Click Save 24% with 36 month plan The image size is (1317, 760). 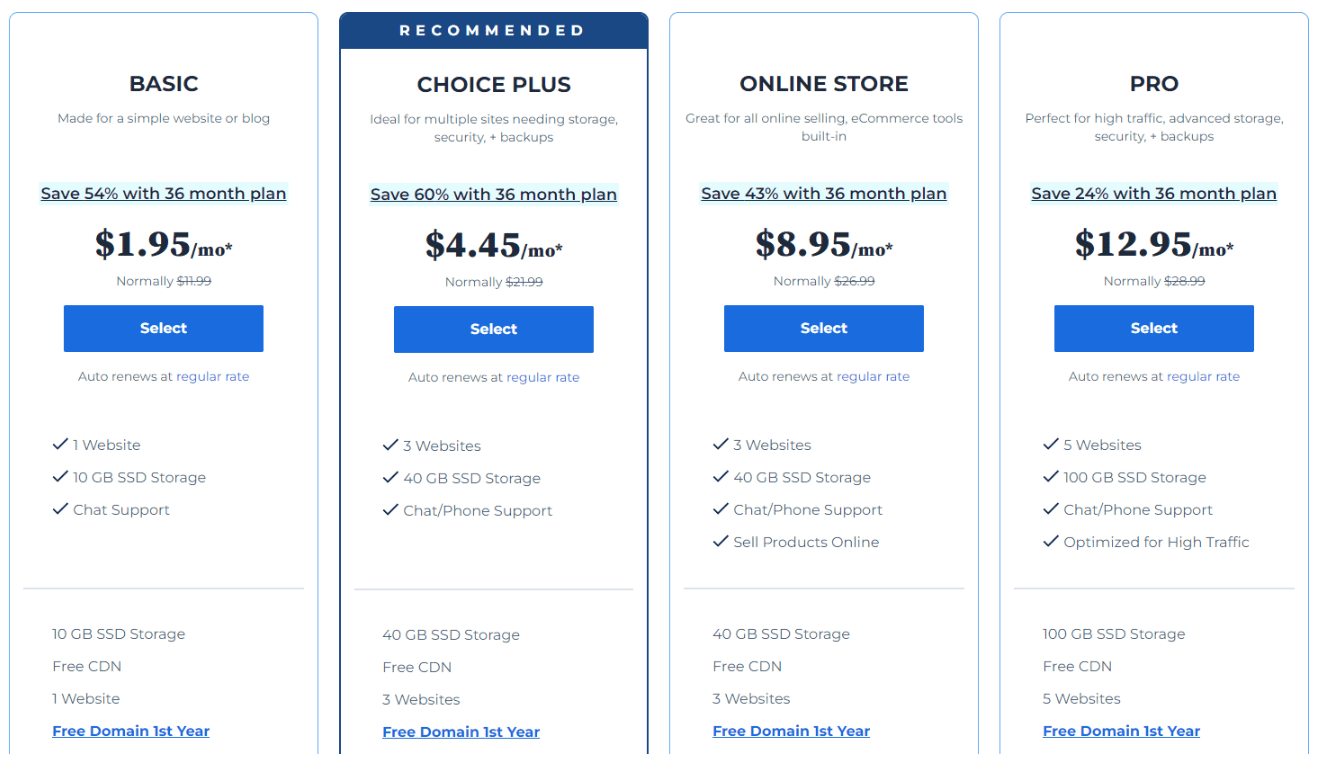pos(1153,194)
